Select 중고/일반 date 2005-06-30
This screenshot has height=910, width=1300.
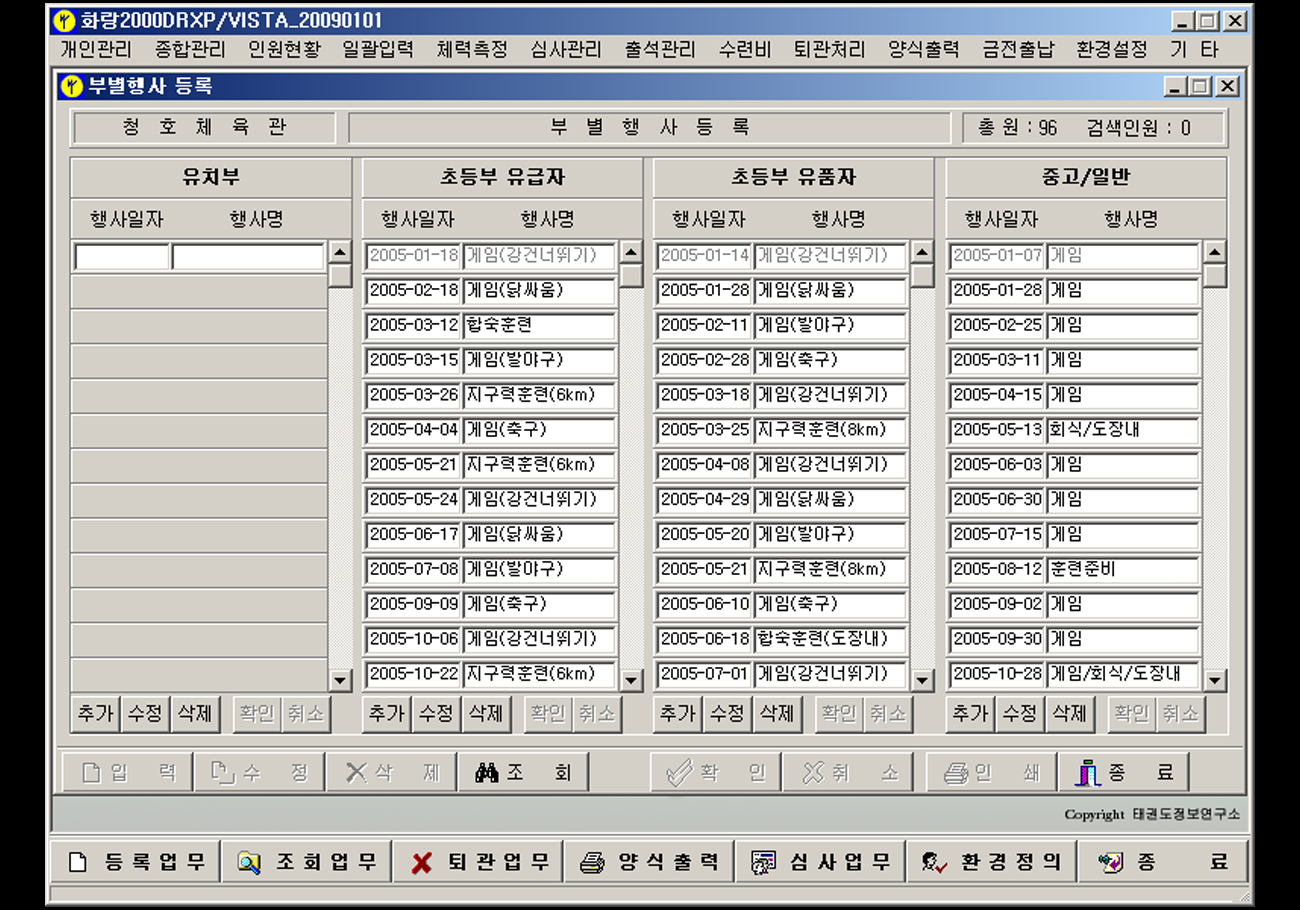point(996,500)
